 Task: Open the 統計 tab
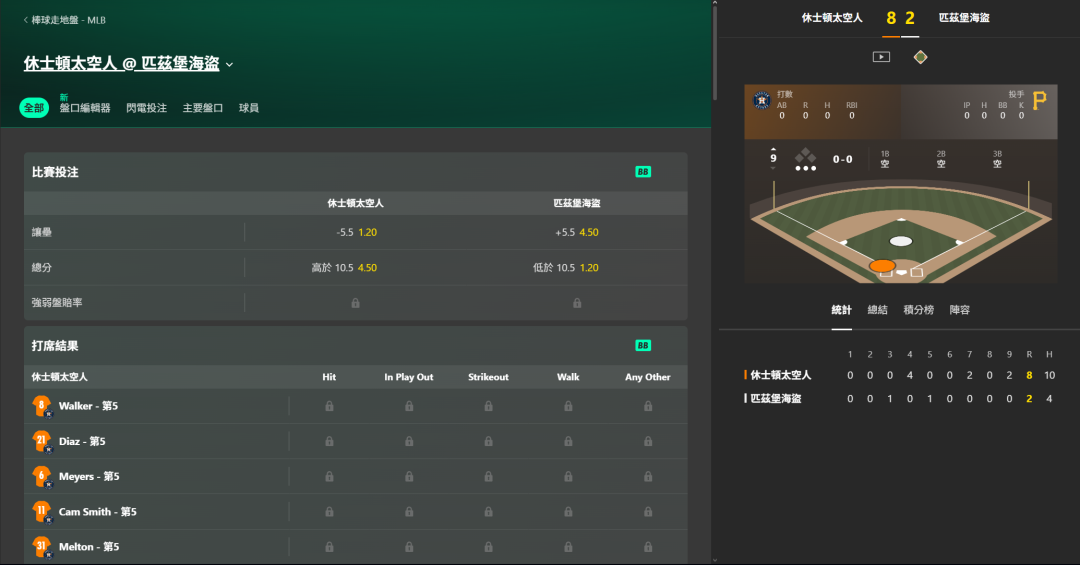click(x=841, y=310)
